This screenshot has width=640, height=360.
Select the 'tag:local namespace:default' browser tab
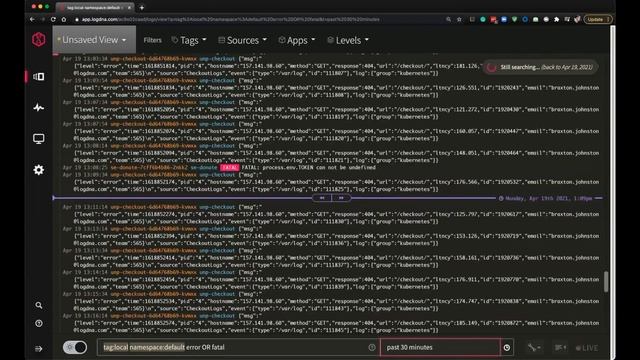pyautogui.click(x=95, y=7)
